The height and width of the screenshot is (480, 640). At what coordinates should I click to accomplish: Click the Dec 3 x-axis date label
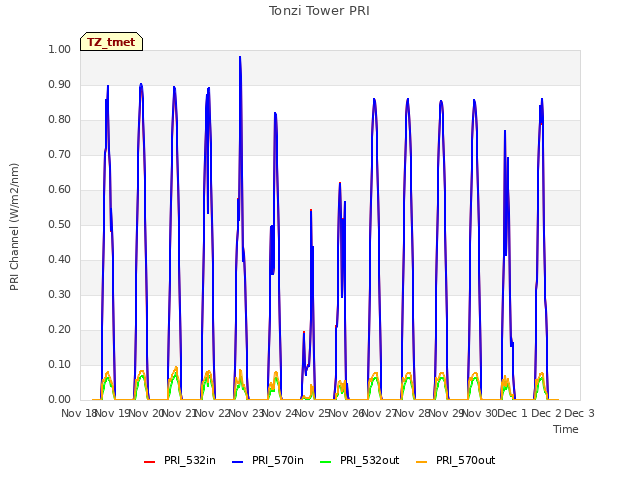tap(580, 413)
